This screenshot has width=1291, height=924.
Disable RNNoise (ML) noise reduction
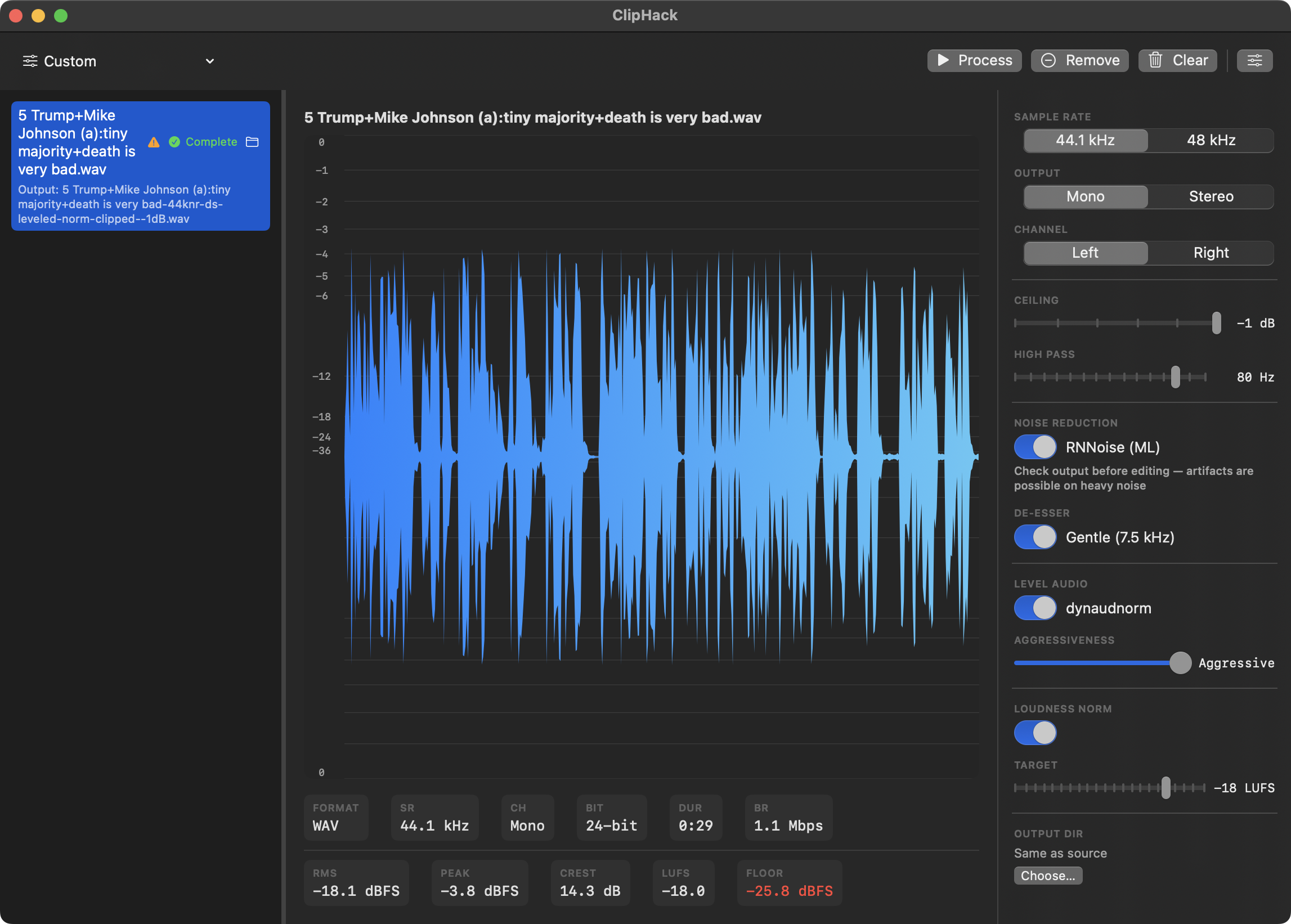[x=1035, y=447]
